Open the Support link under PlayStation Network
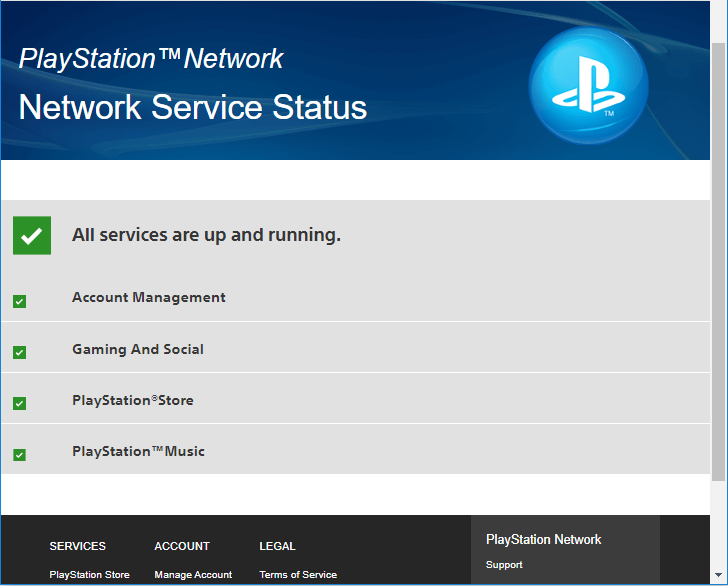The height and width of the screenshot is (586, 728). [504, 565]
